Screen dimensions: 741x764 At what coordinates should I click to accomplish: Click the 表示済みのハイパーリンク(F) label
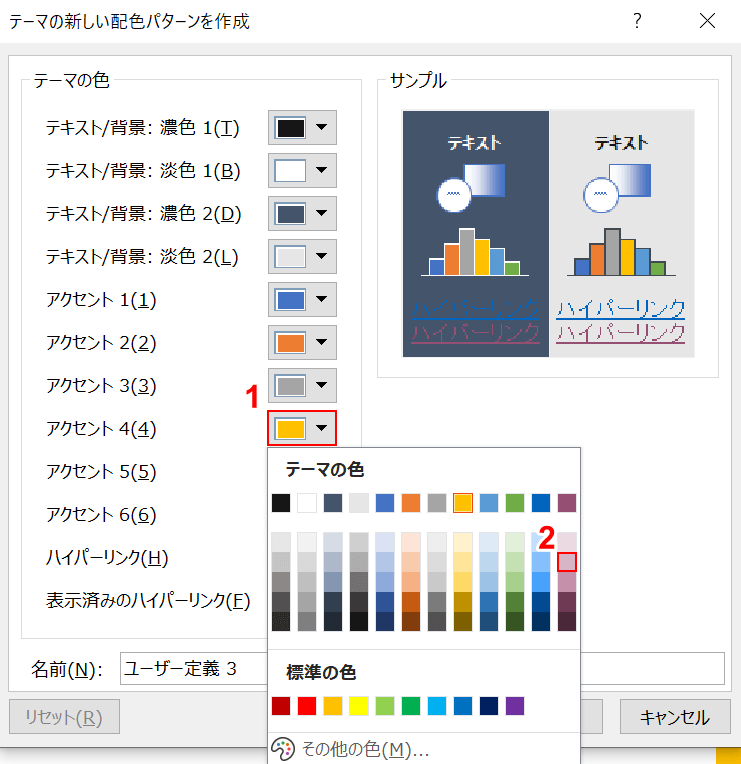[148, 600]
